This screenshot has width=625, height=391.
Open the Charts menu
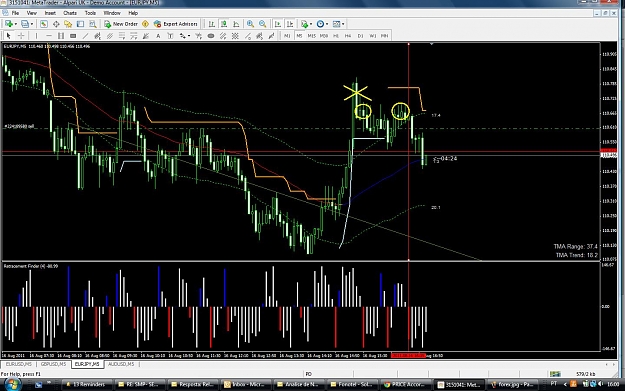70,13
